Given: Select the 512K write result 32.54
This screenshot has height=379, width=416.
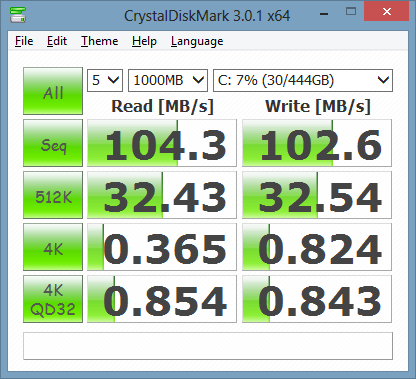Looking at the screenshot, I should click(317, 195).
